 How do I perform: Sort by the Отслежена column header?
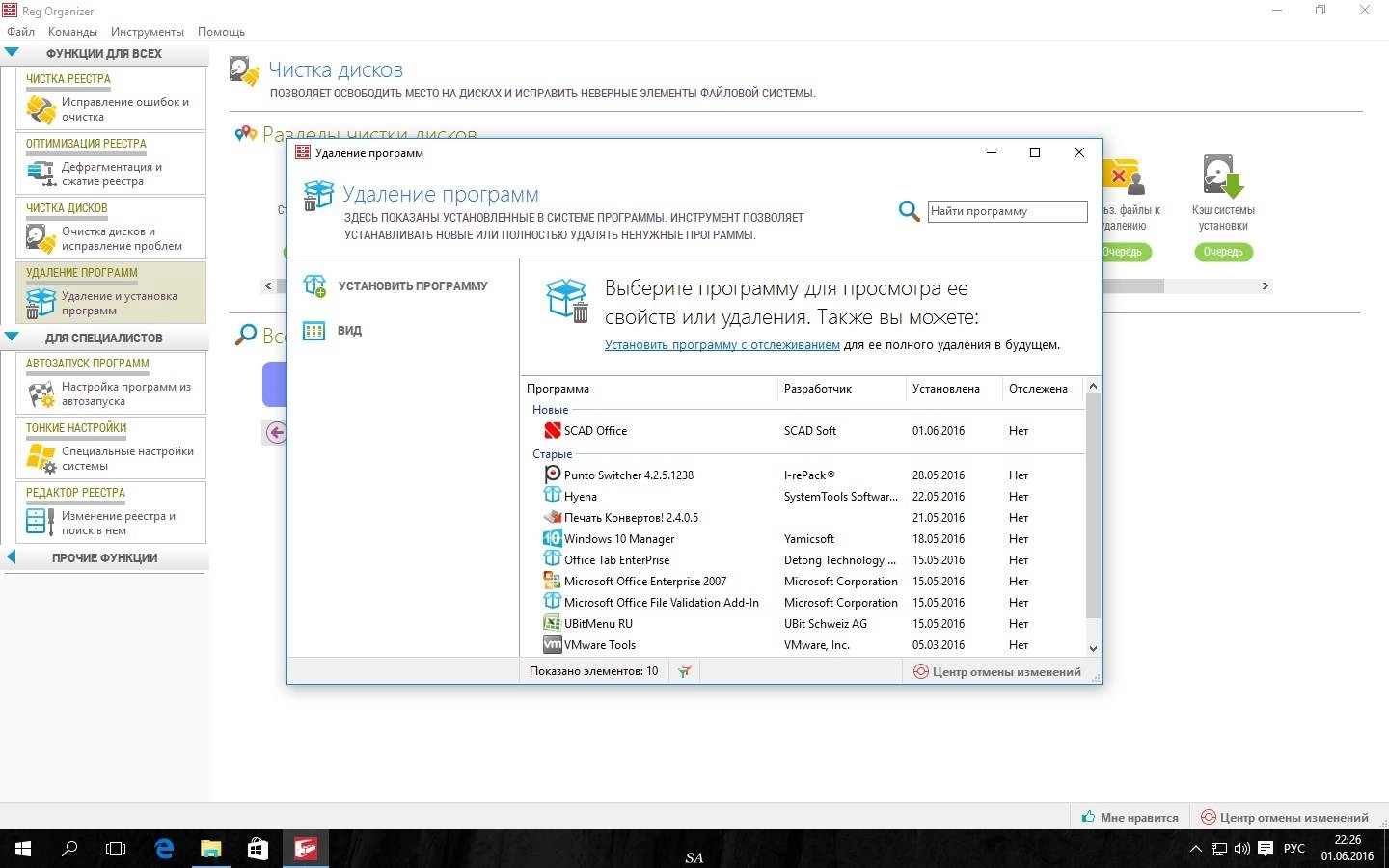1044,389
